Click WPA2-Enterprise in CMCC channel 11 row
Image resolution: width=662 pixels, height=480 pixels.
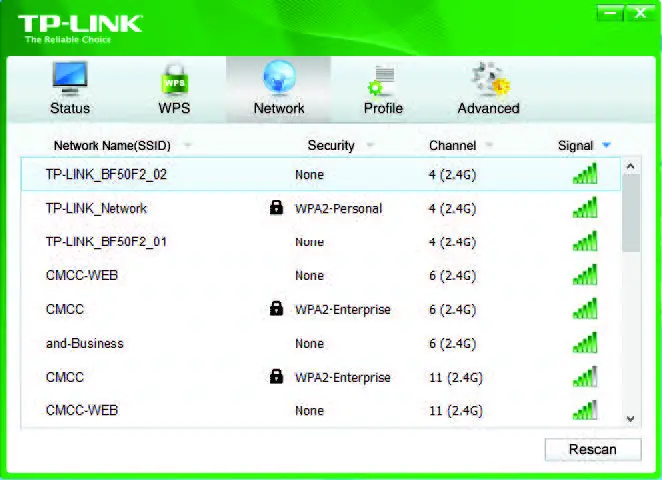343,377
